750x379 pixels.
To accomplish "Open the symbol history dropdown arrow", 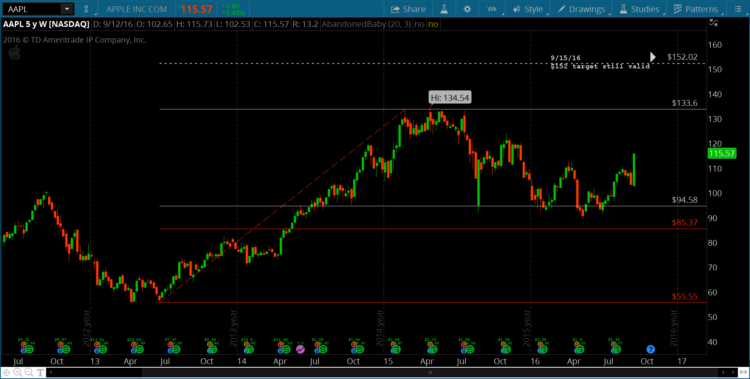I will (67, 9).
